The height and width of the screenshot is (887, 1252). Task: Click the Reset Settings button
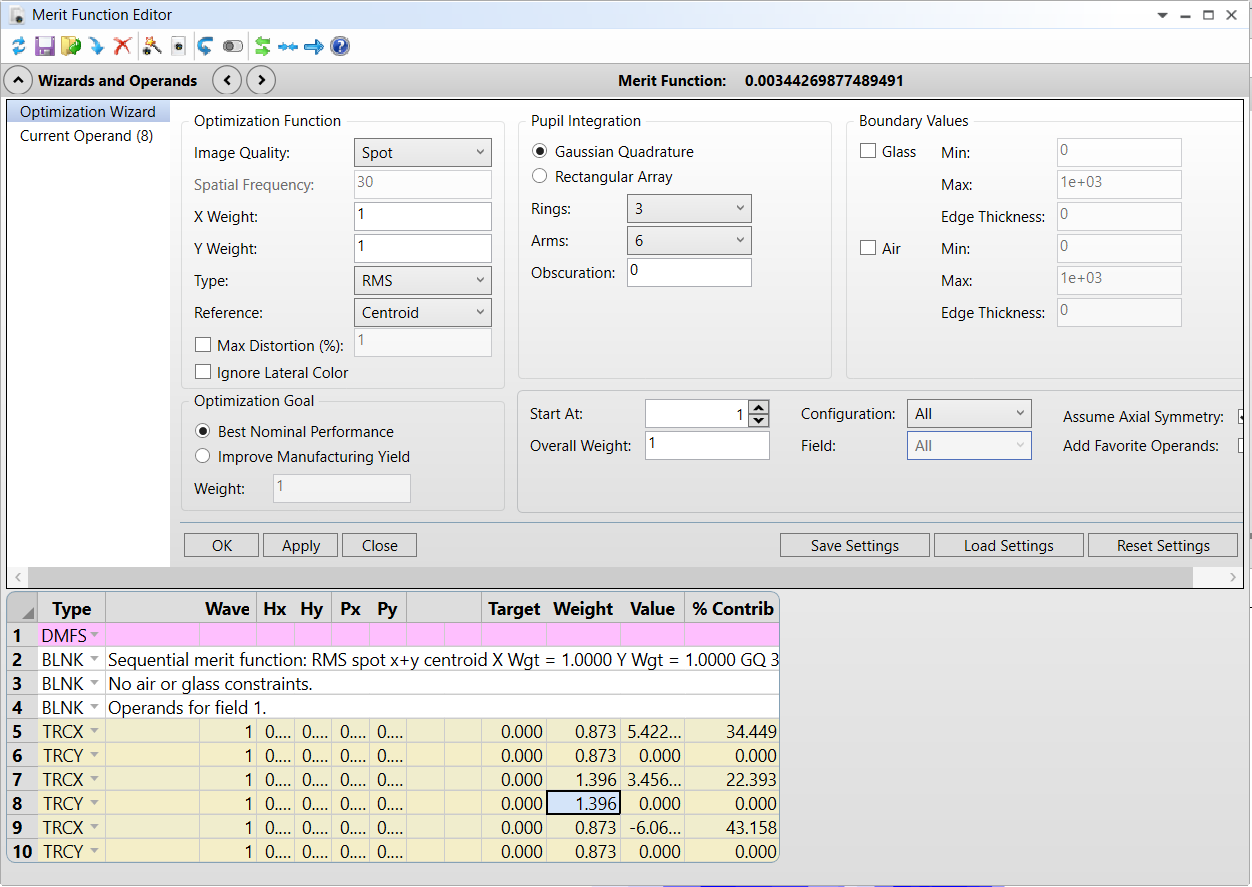click(x=1162, y=546)
